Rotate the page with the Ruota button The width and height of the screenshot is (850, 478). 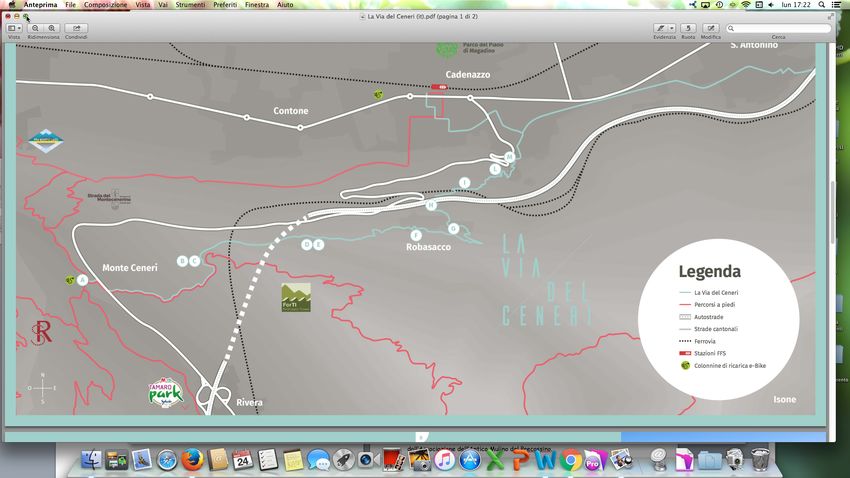[x=688, y=28]
